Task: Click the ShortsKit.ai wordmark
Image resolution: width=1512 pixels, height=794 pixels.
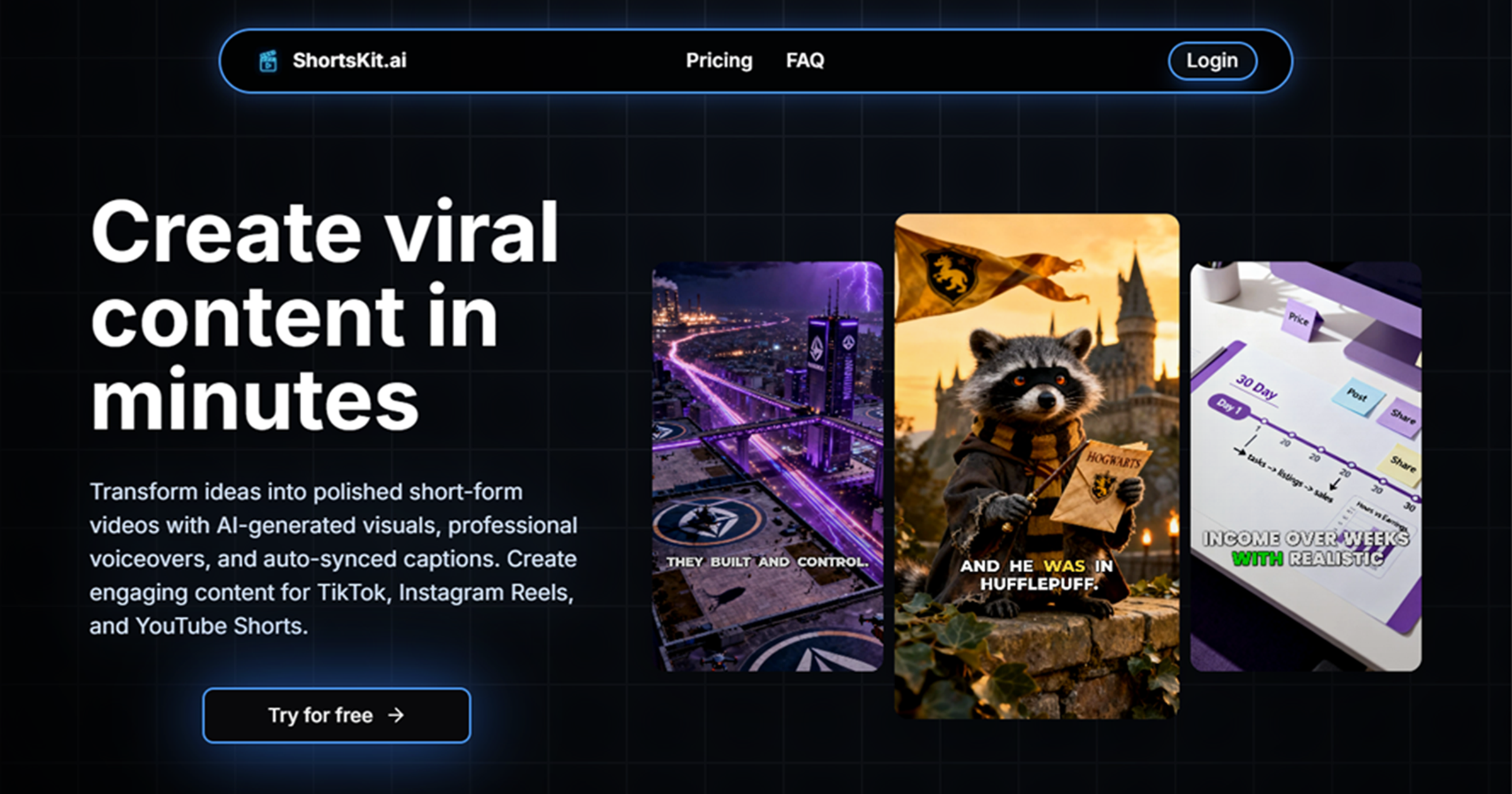Action: pyautogui.click(x=349, y=60)
